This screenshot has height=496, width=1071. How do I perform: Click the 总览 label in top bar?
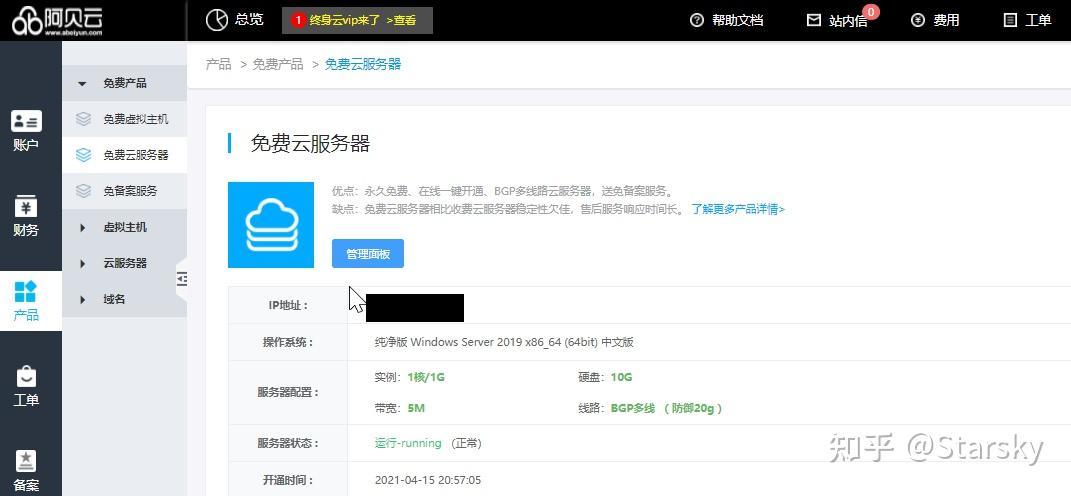click(249, 20)
